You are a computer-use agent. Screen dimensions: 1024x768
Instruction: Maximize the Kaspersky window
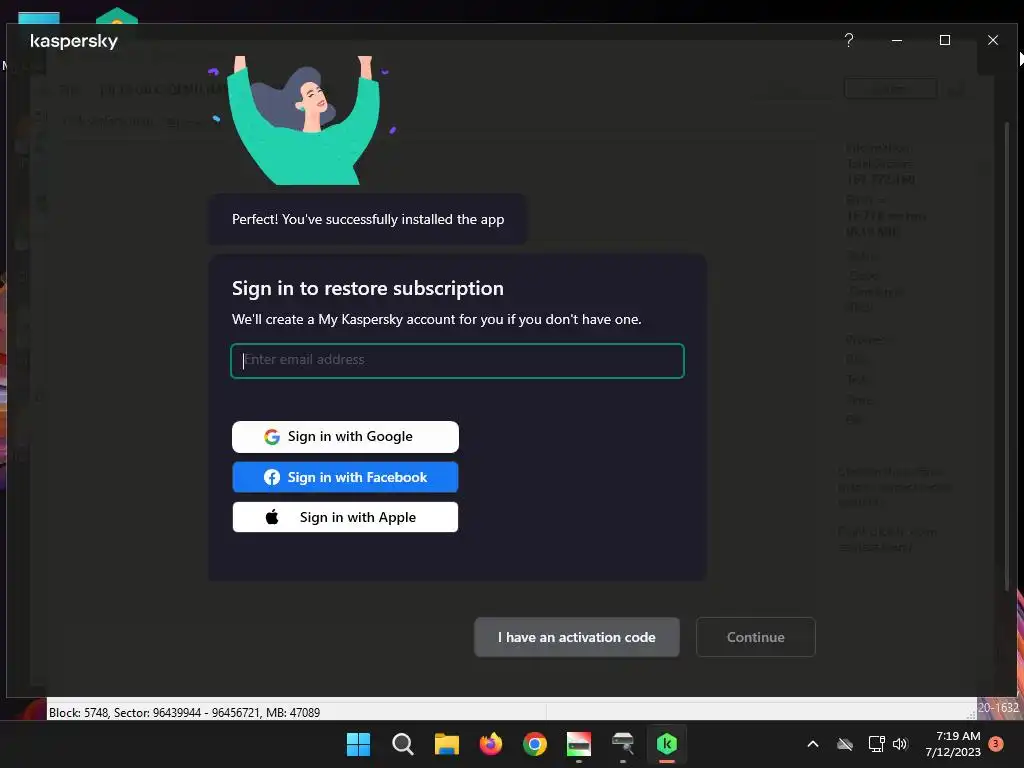point(944,40)
